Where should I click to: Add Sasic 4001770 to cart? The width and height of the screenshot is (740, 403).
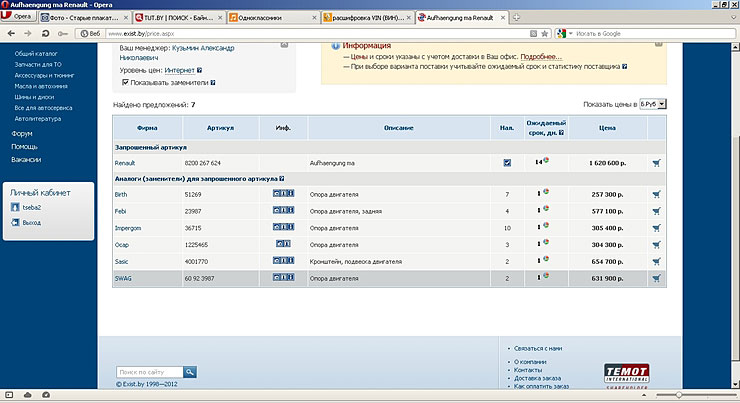[656, 261]
